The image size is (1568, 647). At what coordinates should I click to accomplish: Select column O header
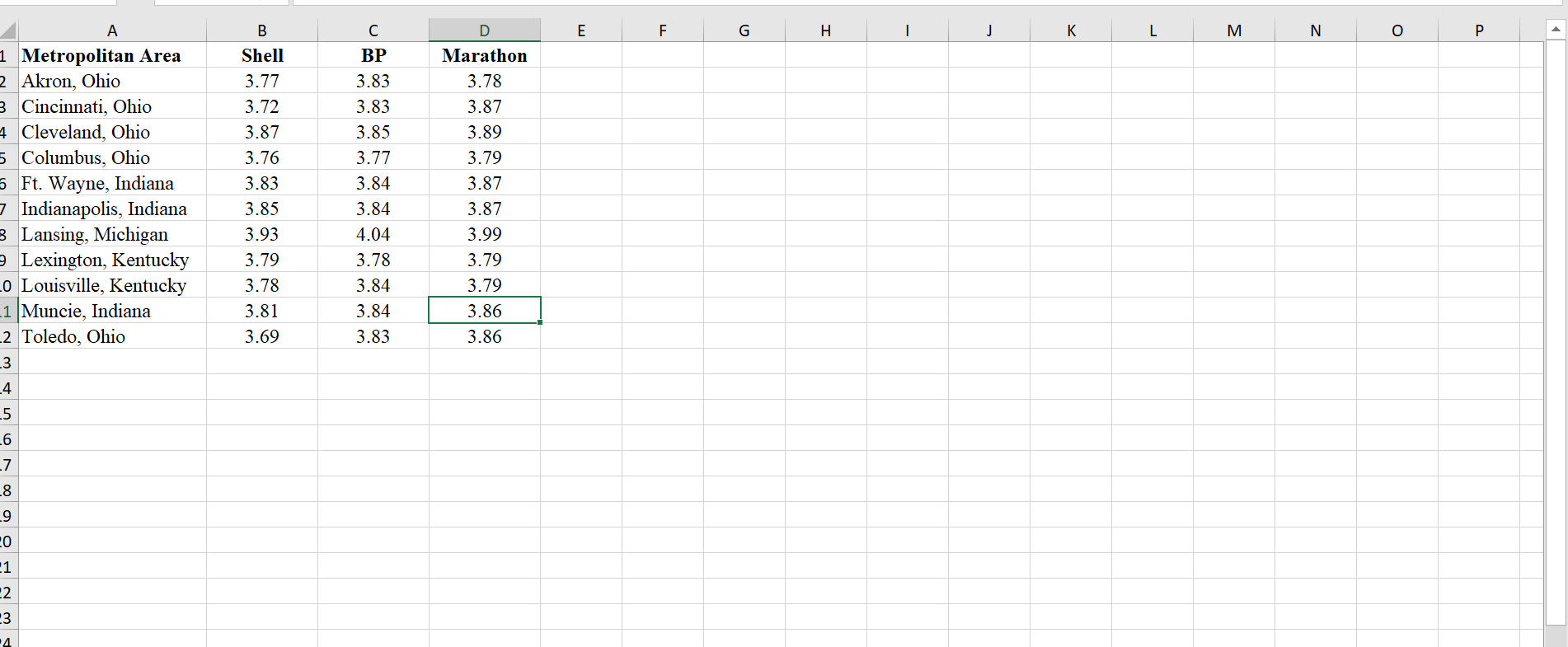[x=1397, y=31]
